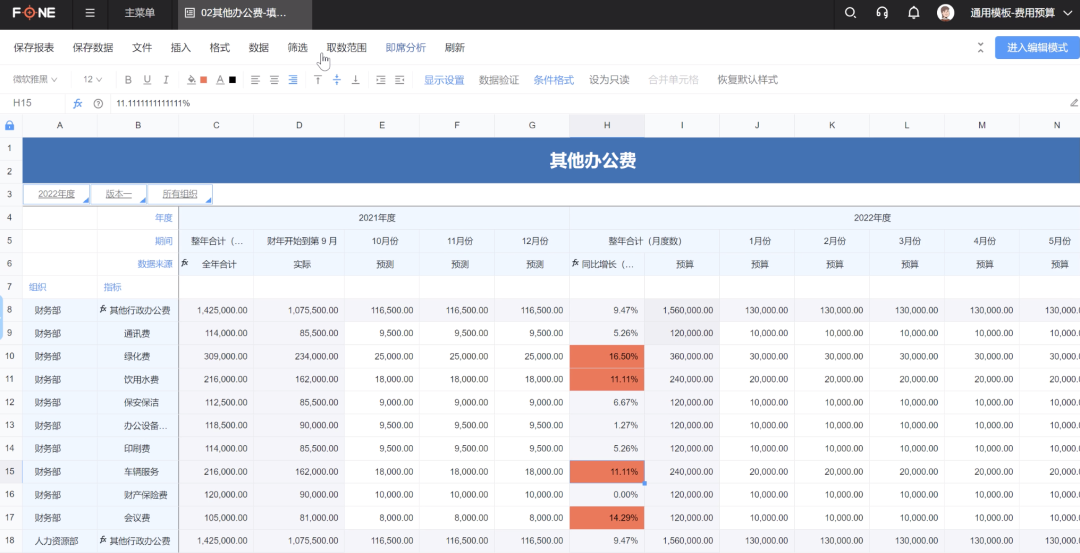Open the 版本一 version selector
Viewport: 1080px width, 553px height.
(x=118, y=194)
